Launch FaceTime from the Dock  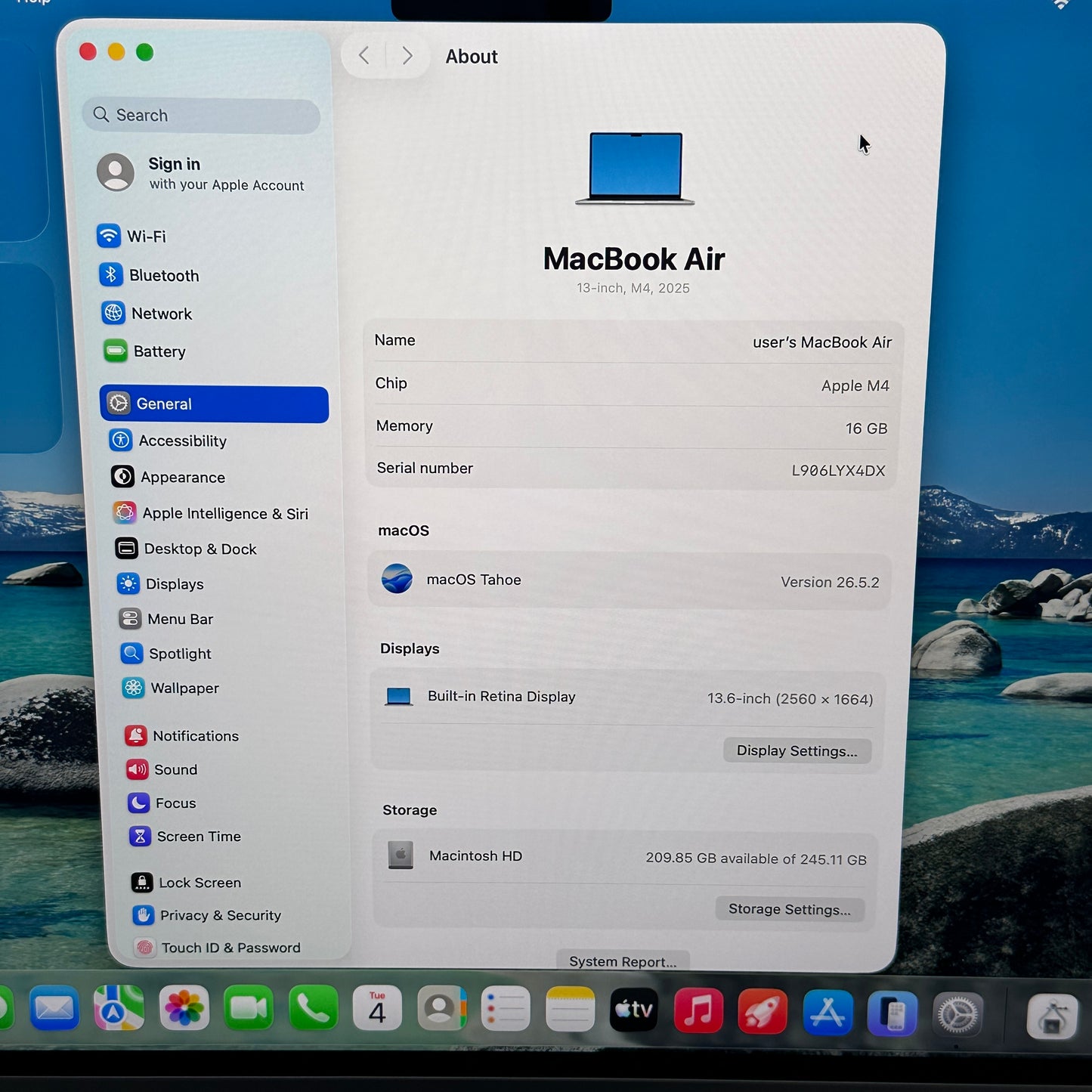(248, 1008)
